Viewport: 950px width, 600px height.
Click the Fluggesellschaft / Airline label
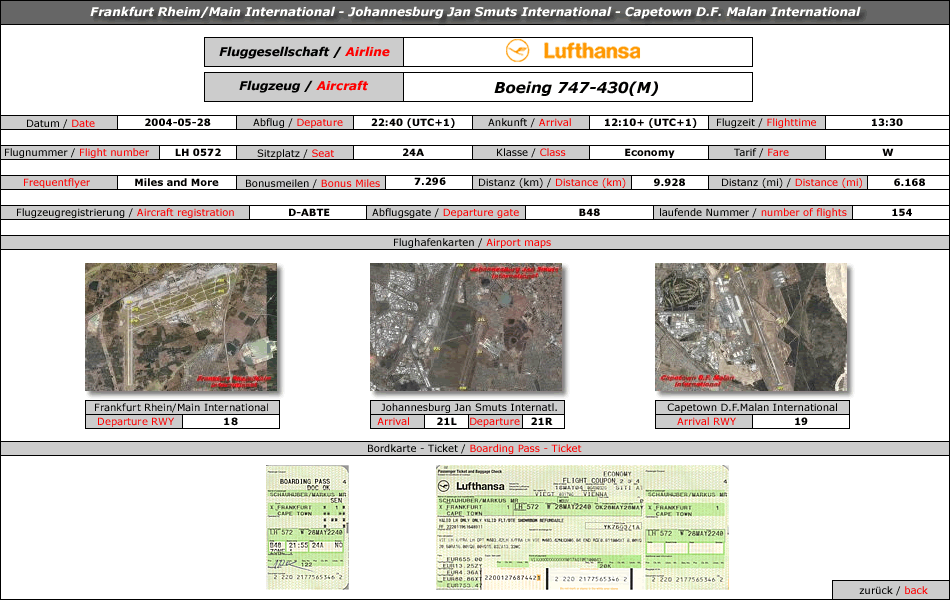[304, 52]
